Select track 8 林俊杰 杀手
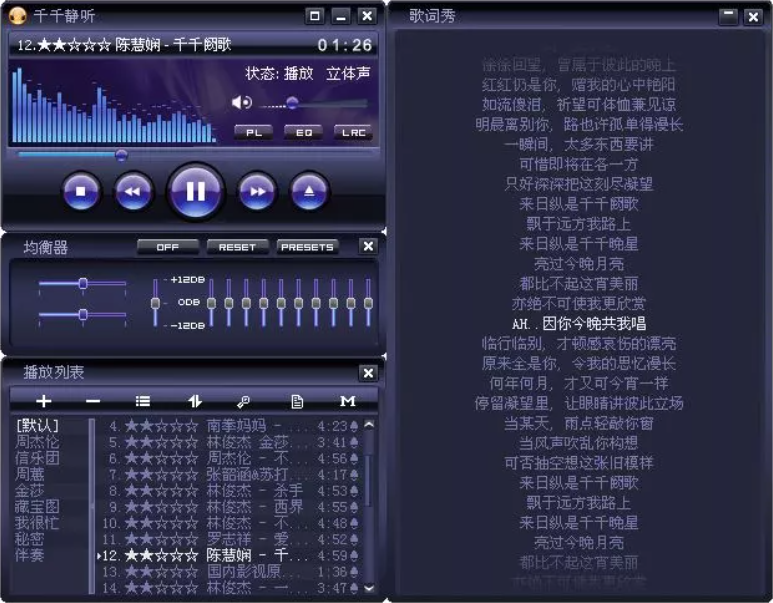773x603 pixels. click(x=230, y=491)
